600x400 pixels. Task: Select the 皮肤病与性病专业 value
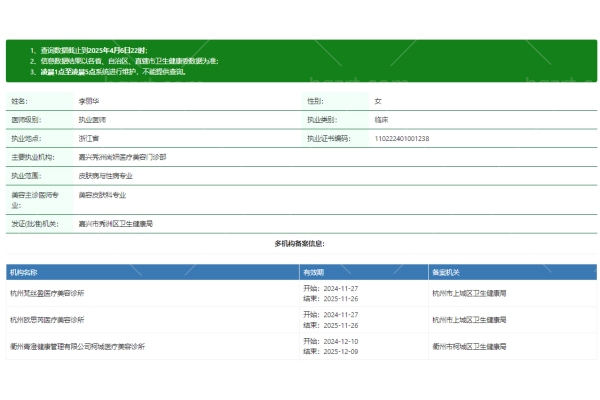(105, 176)
